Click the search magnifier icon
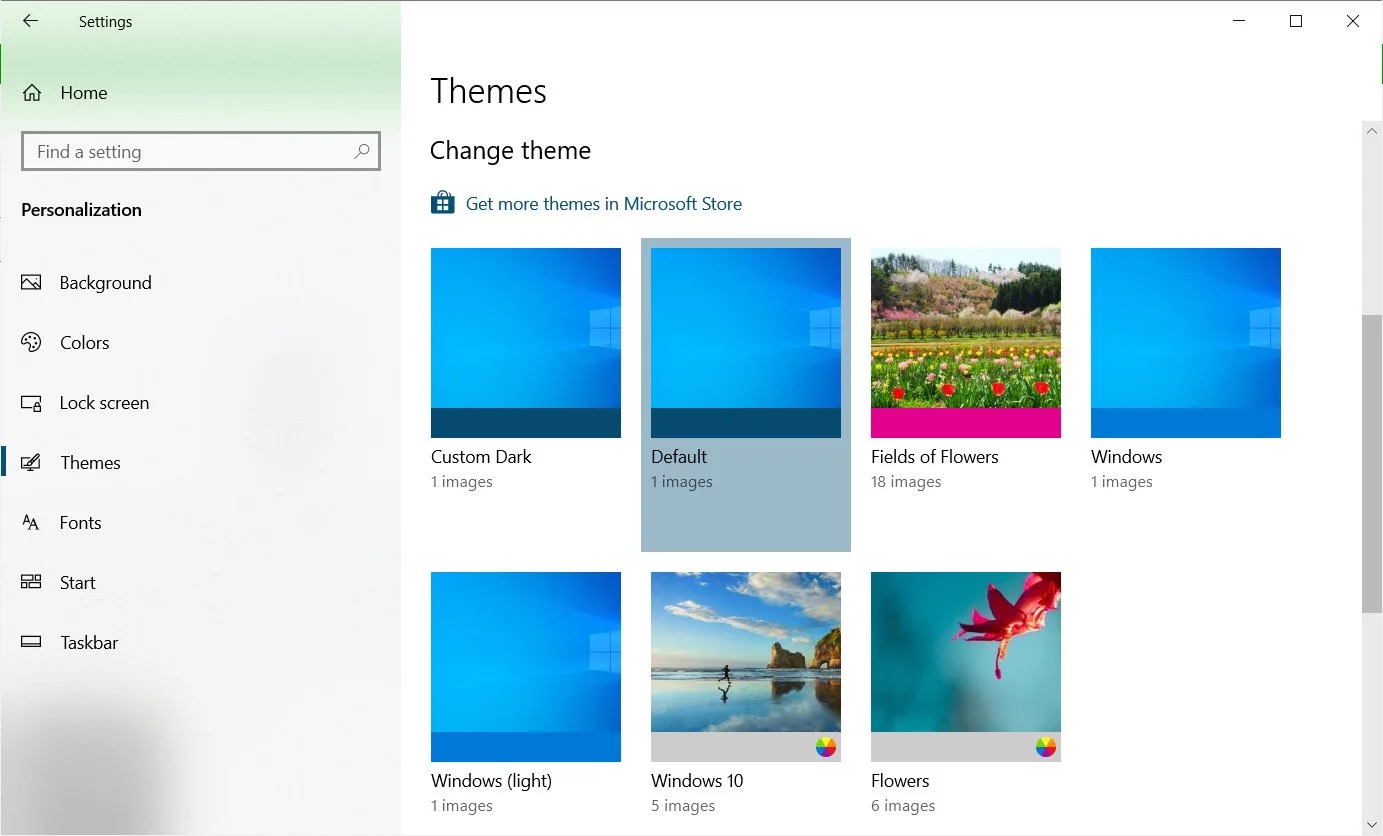The width and height of the screenshot is (1383, 836). [x=362, y=151]
